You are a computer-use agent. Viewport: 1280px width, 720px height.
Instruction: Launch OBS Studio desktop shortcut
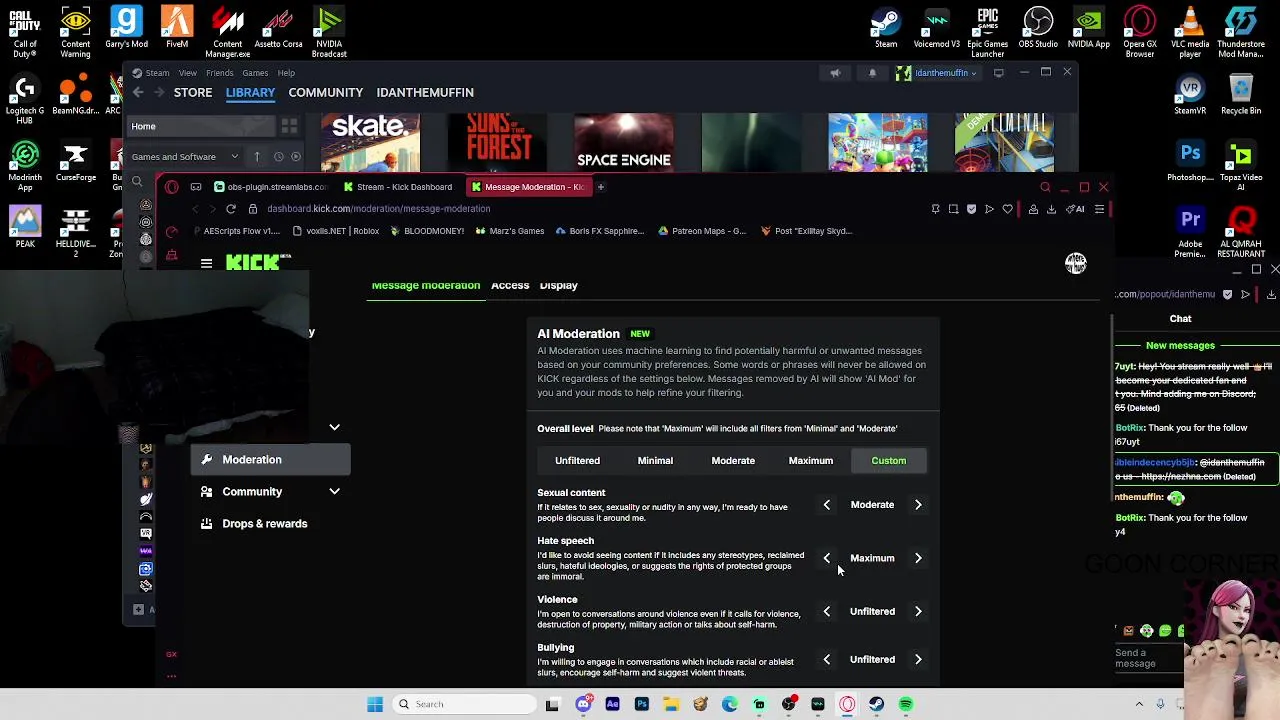tap(1038, 28)
